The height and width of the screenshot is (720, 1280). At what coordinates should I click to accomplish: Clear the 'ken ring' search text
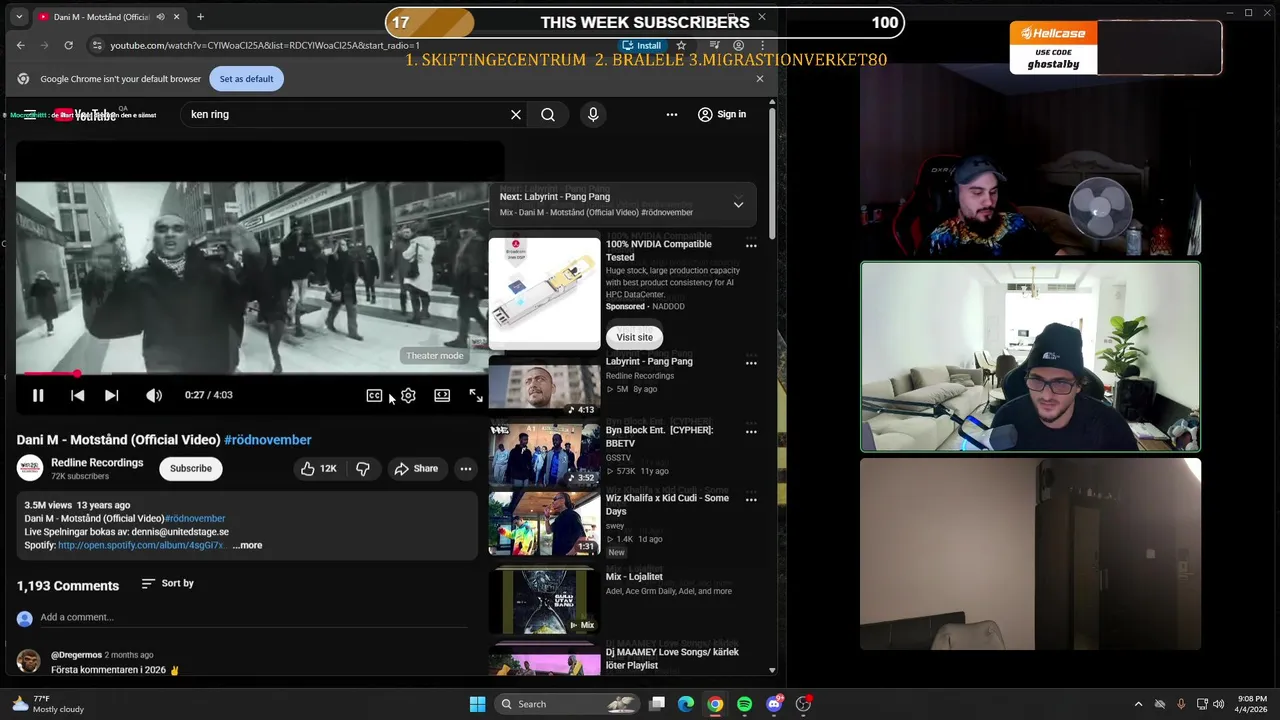(516, 115)
